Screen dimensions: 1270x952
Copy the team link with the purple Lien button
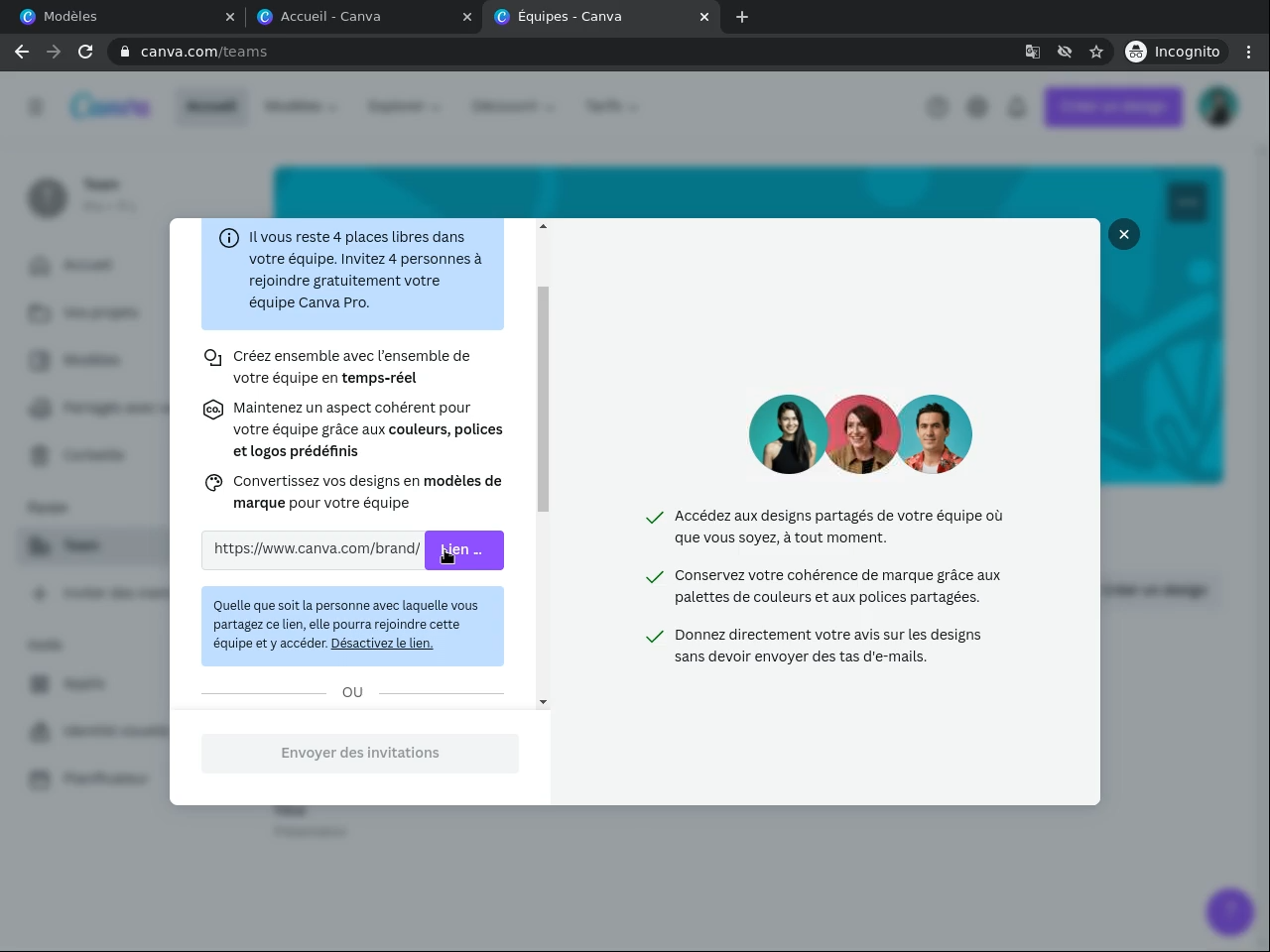tap(464, 550)
